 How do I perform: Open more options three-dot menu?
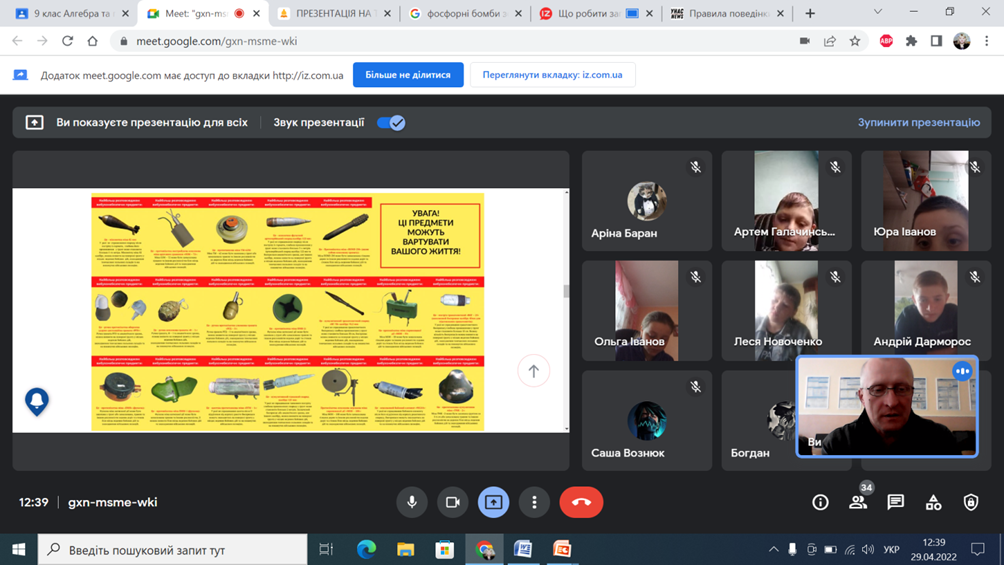534,502
